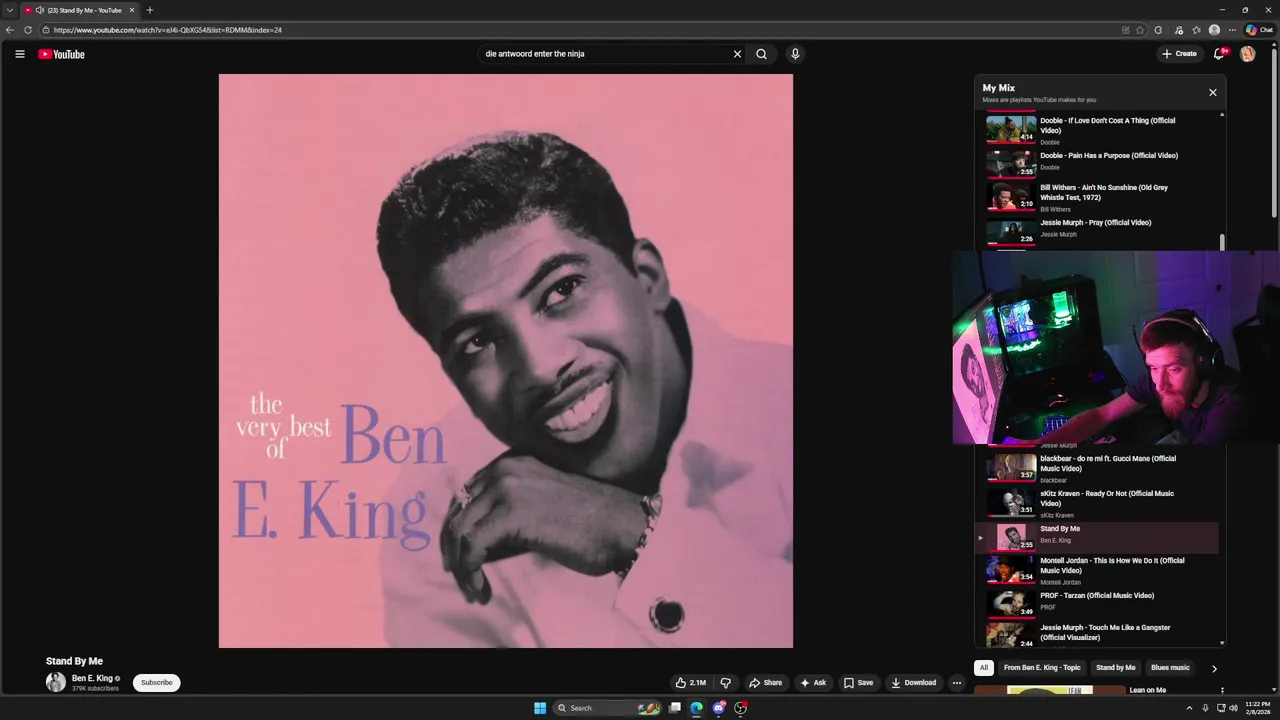Show more filter chips with right arrow

[1214, 668]
